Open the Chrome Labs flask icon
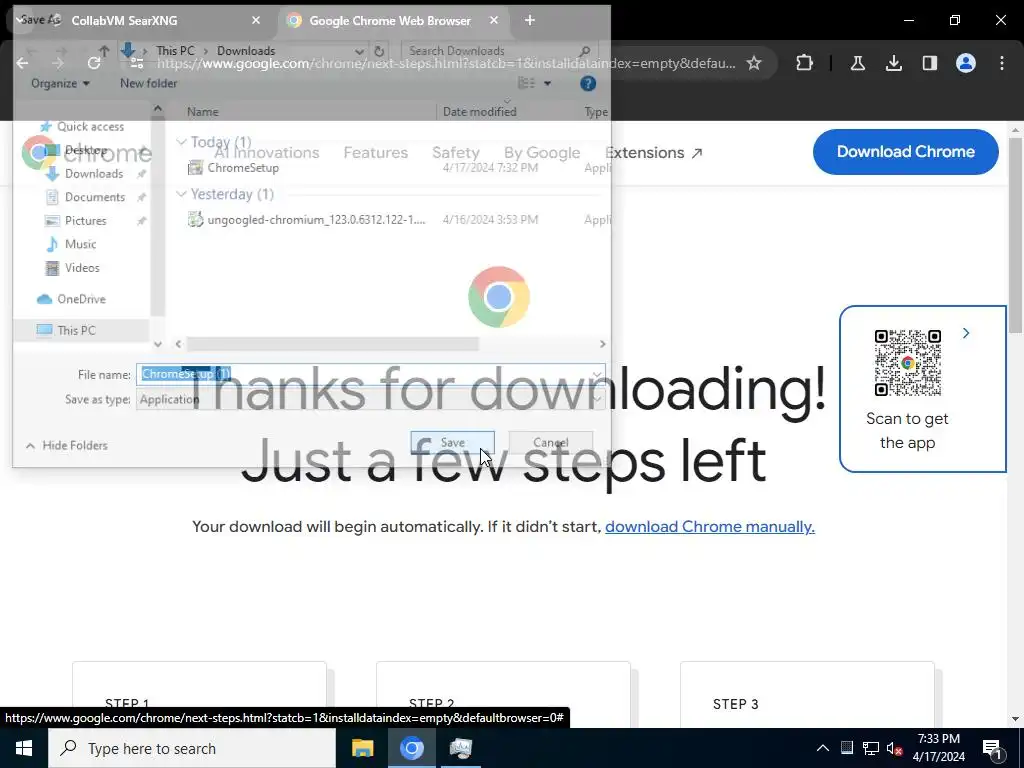The width and height of the screenshot is (1024, 768). click(x=857, y=63)
